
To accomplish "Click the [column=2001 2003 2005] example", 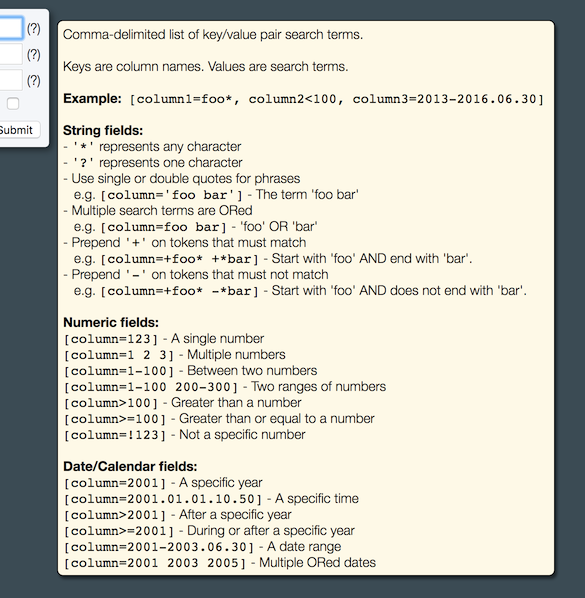I will click(x=155, y=563).
